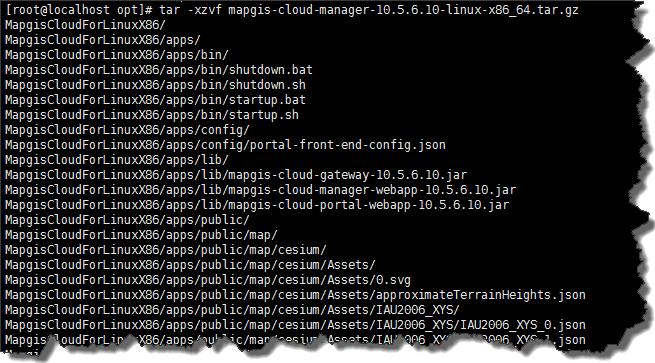This screenshot has height=363, width=655.
Task: Click the approximateTerrainHeights.json line
Action: [295, 295]
